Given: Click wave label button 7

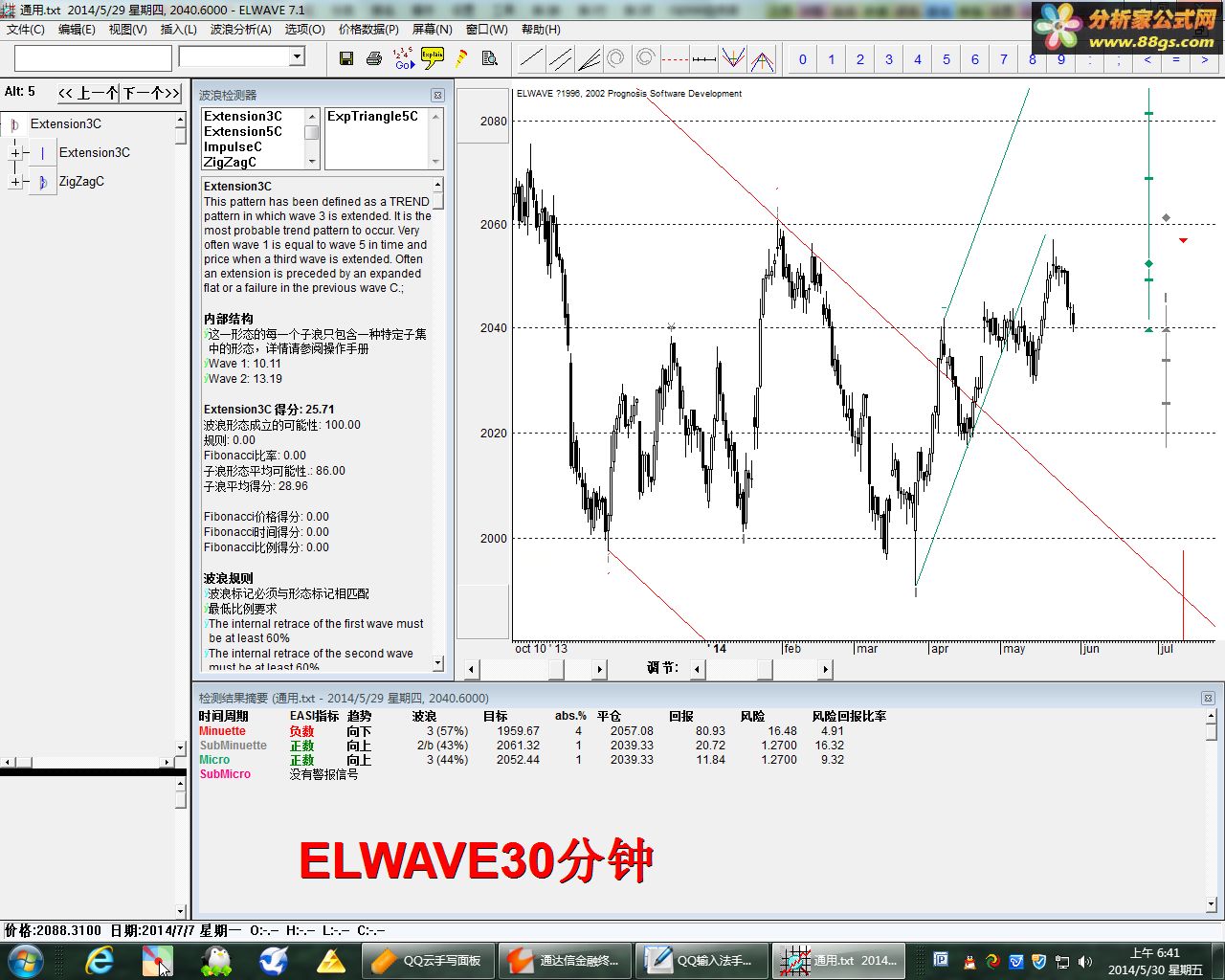Looking at the screenshot, I should tap(1004, 59).
